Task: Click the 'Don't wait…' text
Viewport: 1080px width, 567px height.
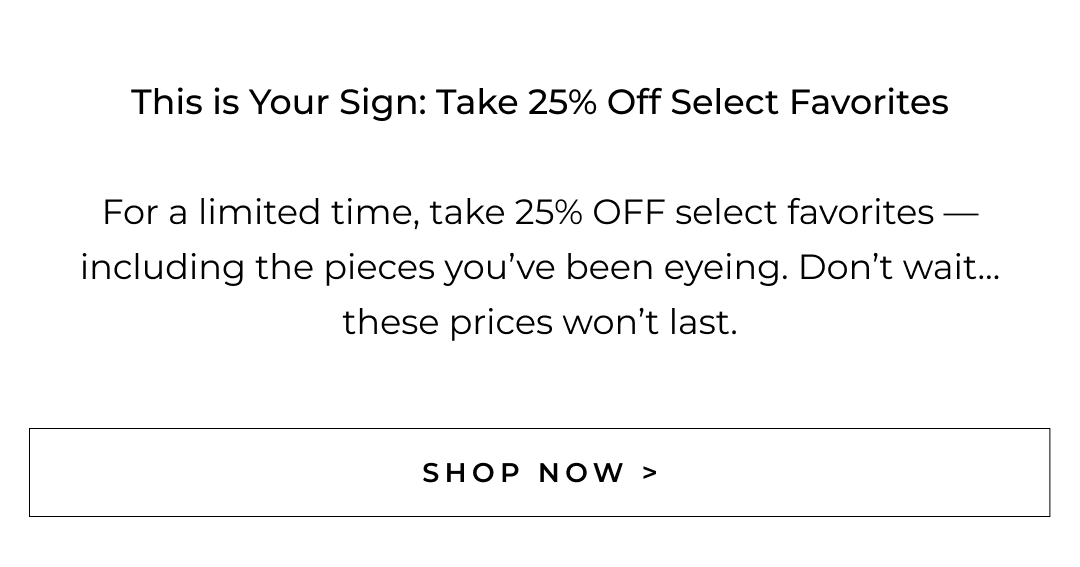Action: click(x=899, y=268)
